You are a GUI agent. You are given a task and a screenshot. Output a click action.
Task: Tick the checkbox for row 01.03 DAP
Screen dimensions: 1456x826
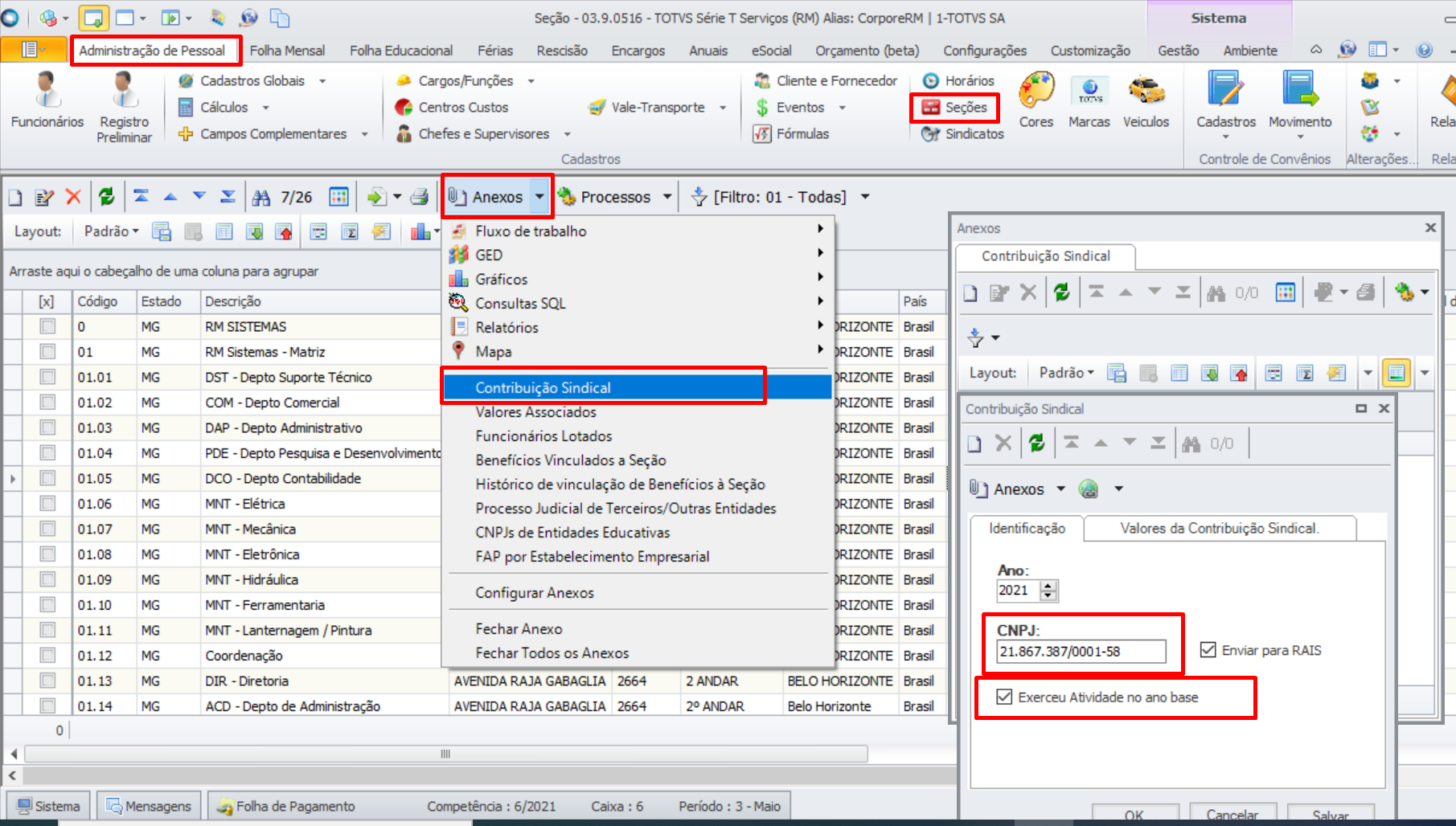[48, 428]
